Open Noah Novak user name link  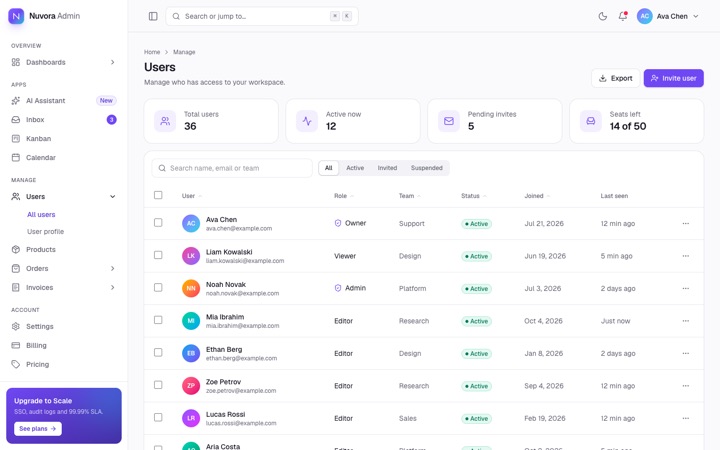[226, 285]
